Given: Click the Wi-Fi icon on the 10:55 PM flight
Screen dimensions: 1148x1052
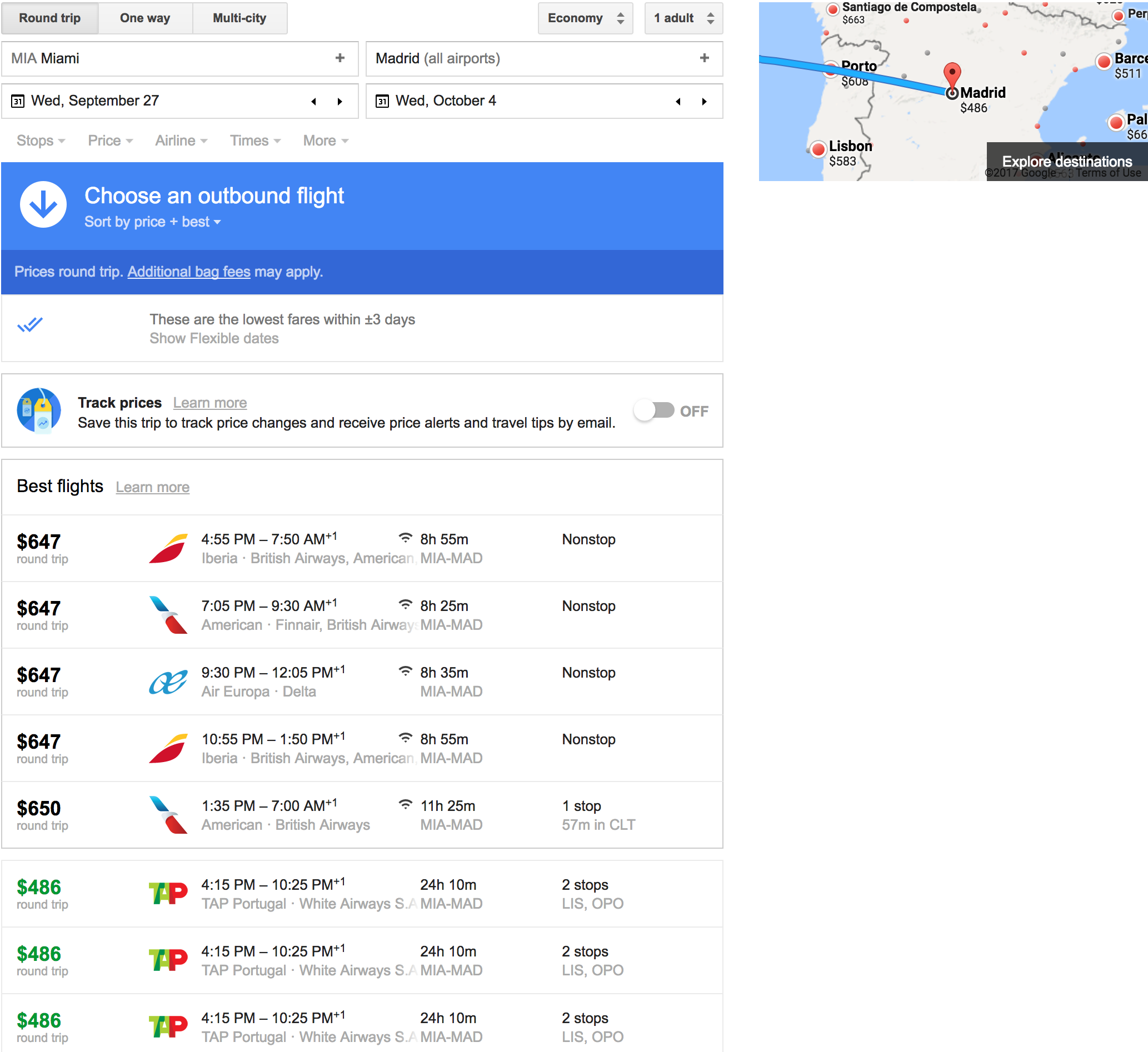Looking at the screenshot, I should point(406,737).
